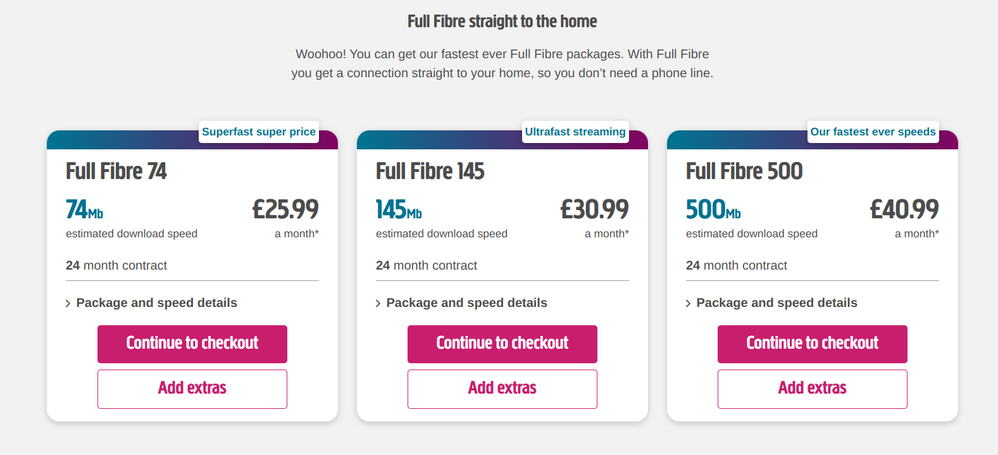
Task: Click the £30.99 a month price
Action: 594,209
